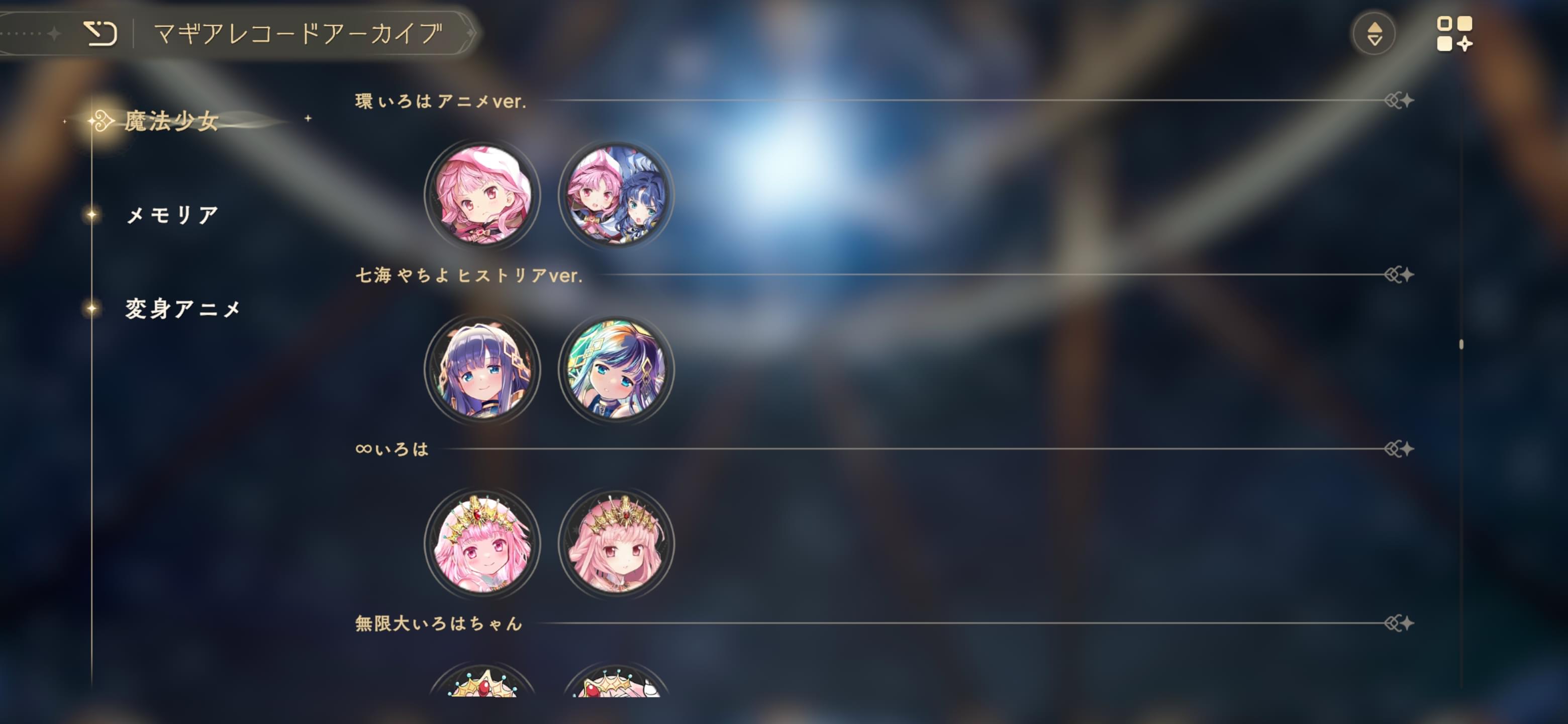Screen dimensions: 1568x724
Task: Select second ∞いろは crowned portrait
Action: click(x=616, y=543)
